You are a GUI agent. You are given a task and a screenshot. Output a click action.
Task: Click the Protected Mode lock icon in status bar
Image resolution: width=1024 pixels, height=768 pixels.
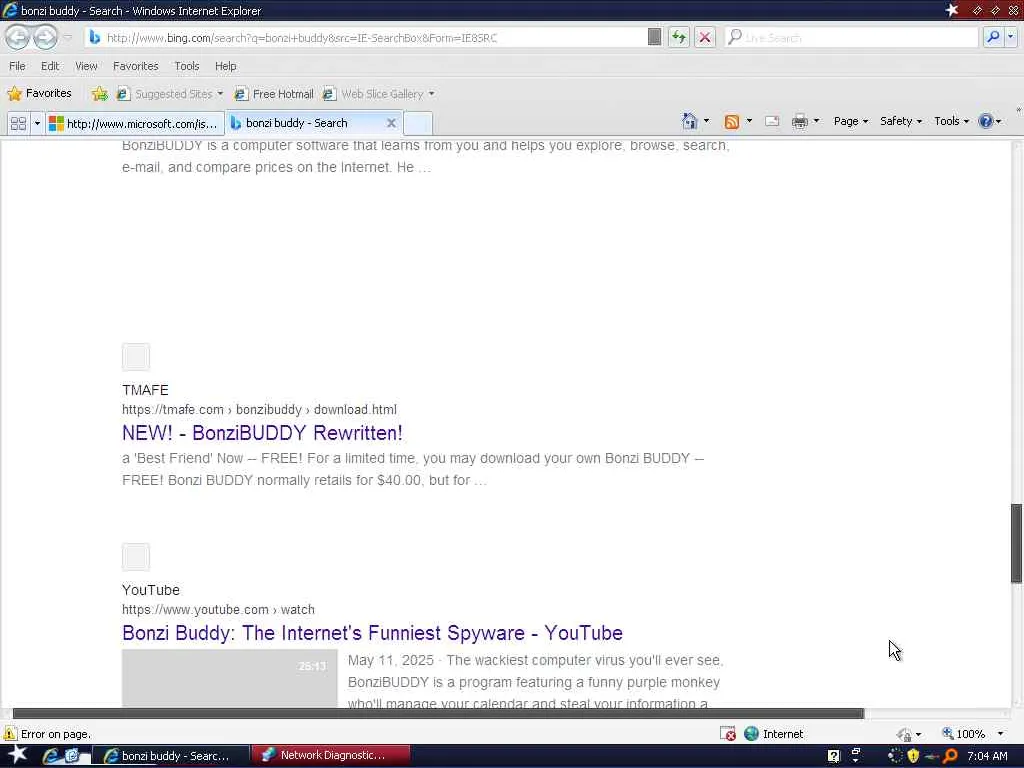click(x=904, y=734)
